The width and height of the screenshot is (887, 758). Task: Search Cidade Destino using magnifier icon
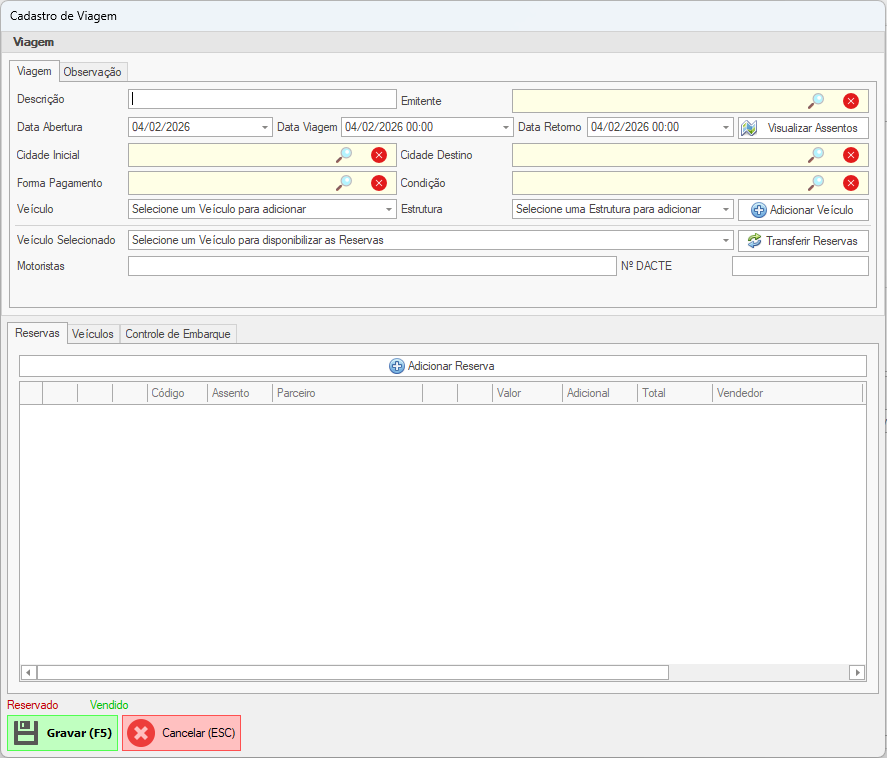pos(816,155)
